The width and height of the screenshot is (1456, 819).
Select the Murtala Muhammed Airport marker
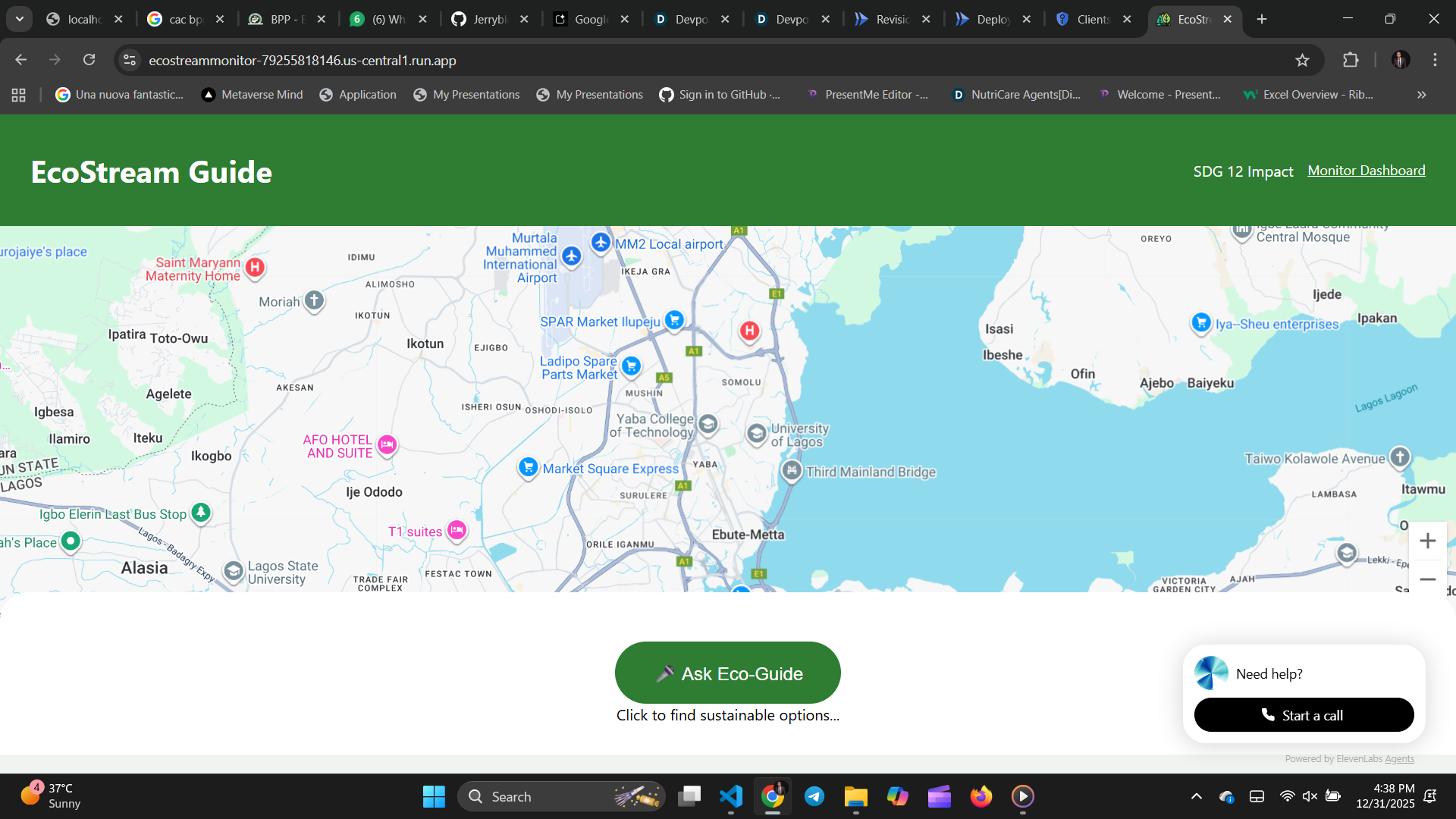pos(572,256)
